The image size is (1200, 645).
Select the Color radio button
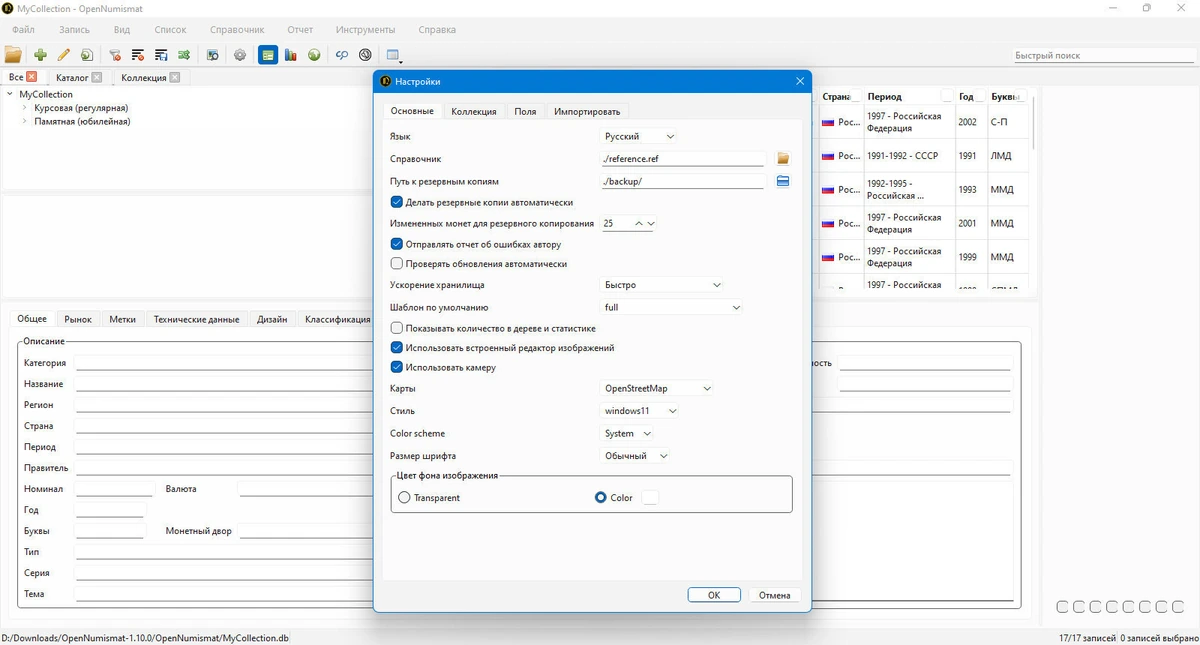(601, 497)
